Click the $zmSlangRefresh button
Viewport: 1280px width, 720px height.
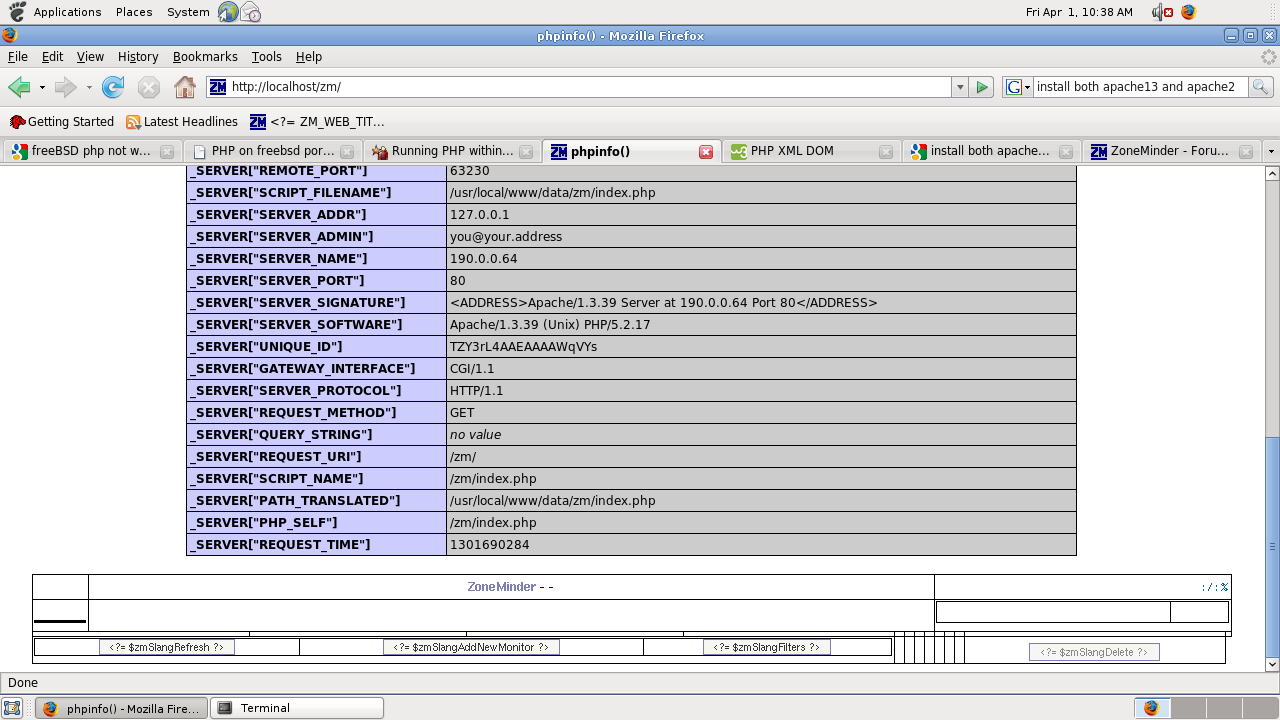[x=167, y=648]
